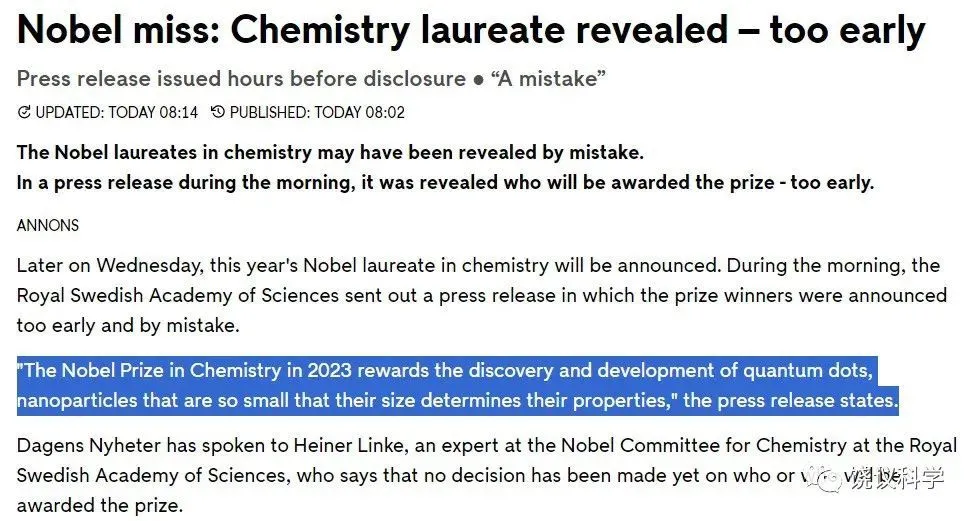Click the 'Later on Wednesday' paragraph
Viewport: 976px width, 521px height.
point(482,296)
